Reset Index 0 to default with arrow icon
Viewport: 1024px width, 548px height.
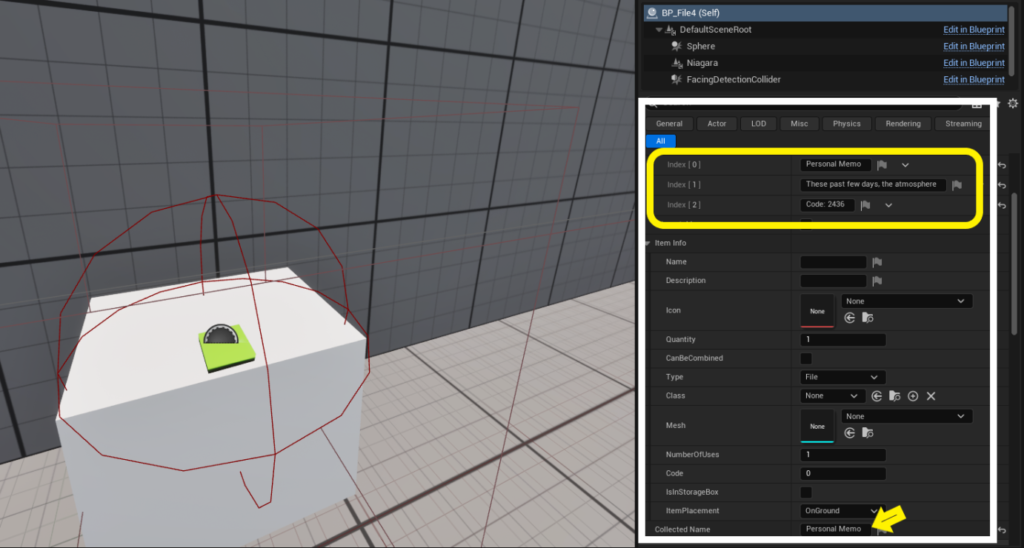[1001, 165]
